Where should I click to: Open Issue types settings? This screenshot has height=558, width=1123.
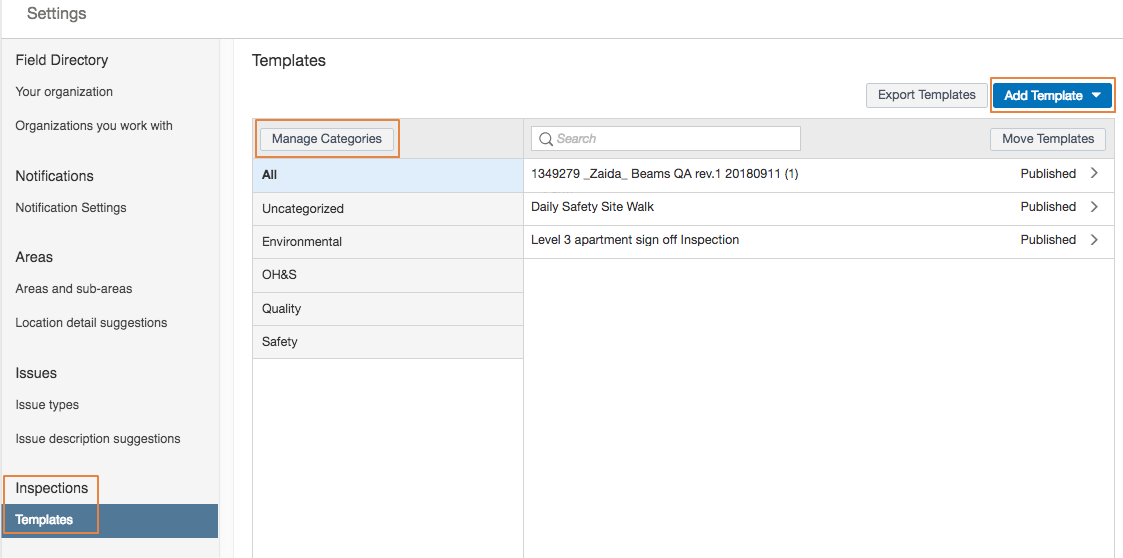(x=47, y=405)
